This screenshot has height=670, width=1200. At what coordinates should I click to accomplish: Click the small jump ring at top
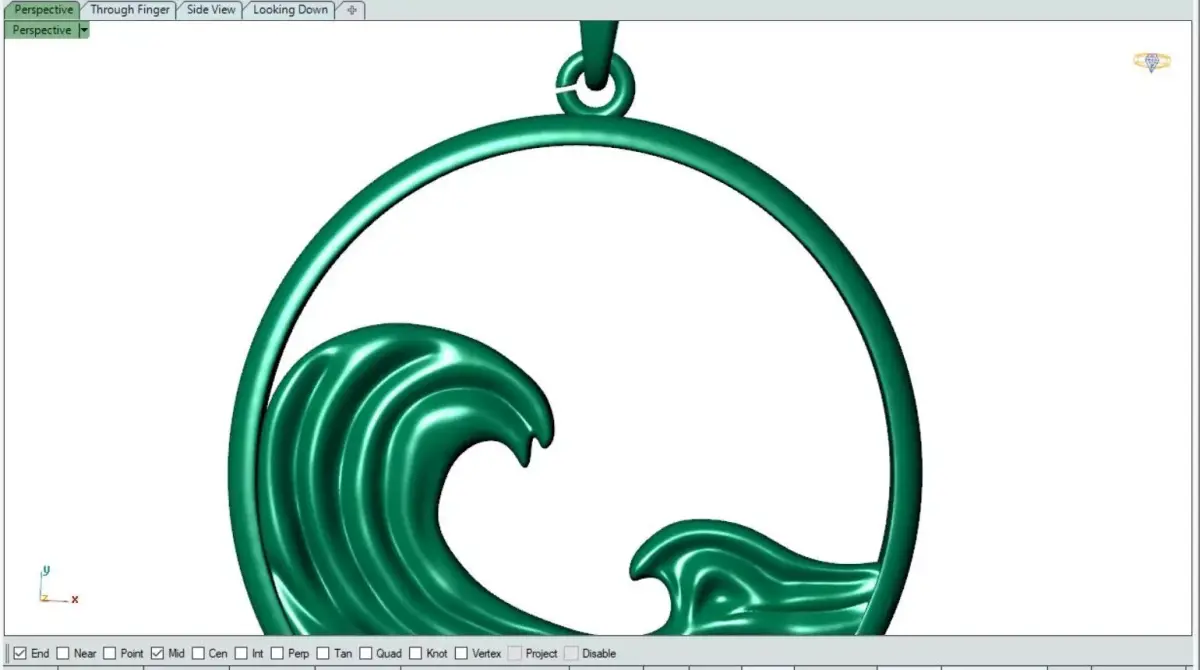point(594,84)
